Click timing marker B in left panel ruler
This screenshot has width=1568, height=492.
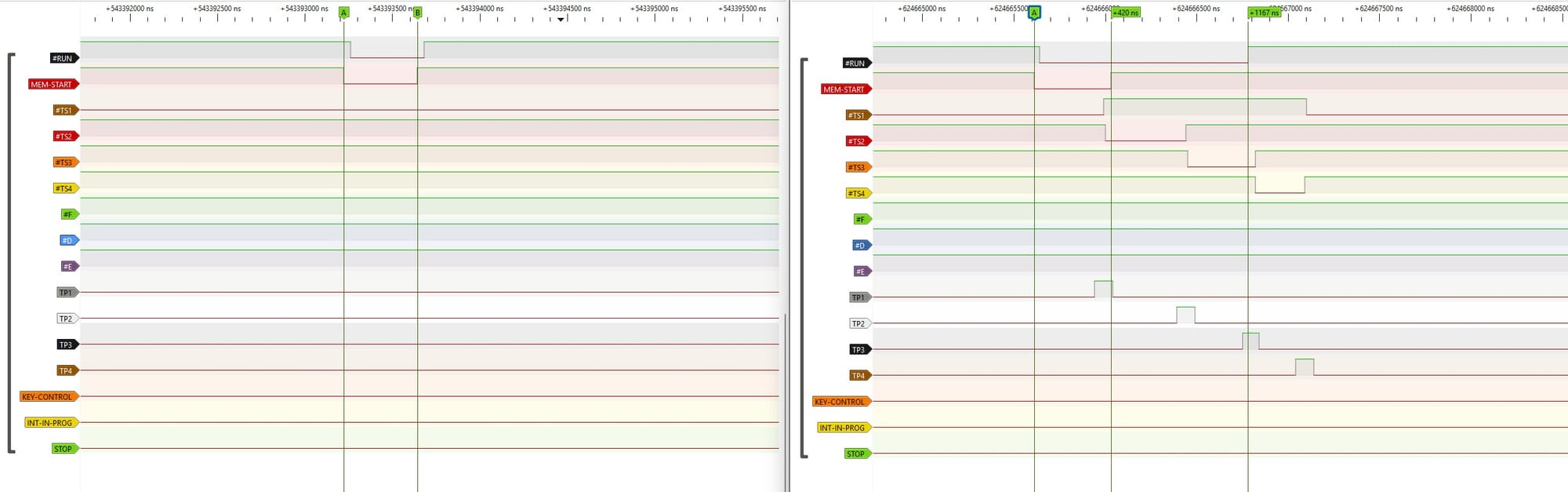[417, 13]
